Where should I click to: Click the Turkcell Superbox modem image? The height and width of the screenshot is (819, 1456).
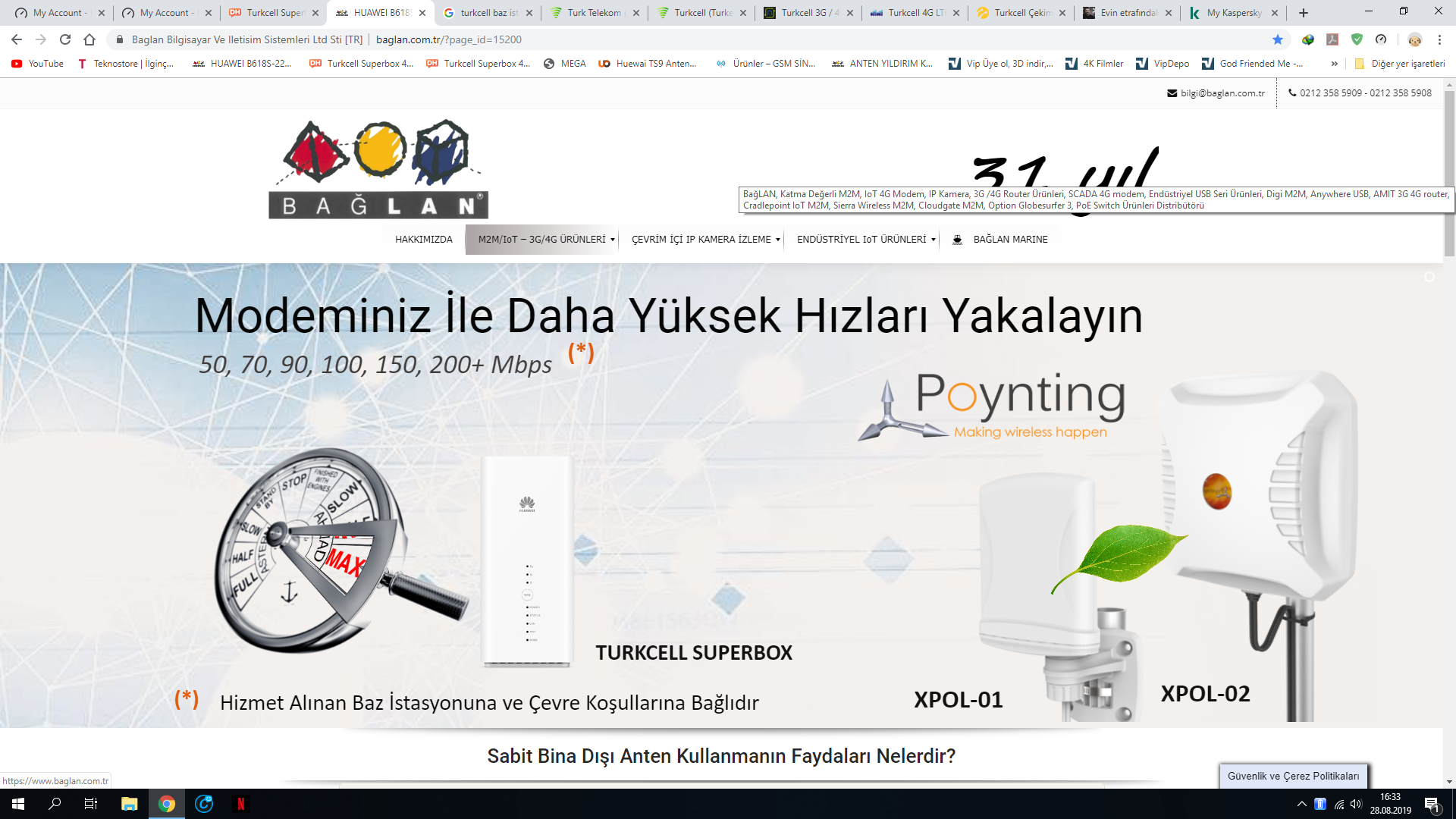[527, 561]
